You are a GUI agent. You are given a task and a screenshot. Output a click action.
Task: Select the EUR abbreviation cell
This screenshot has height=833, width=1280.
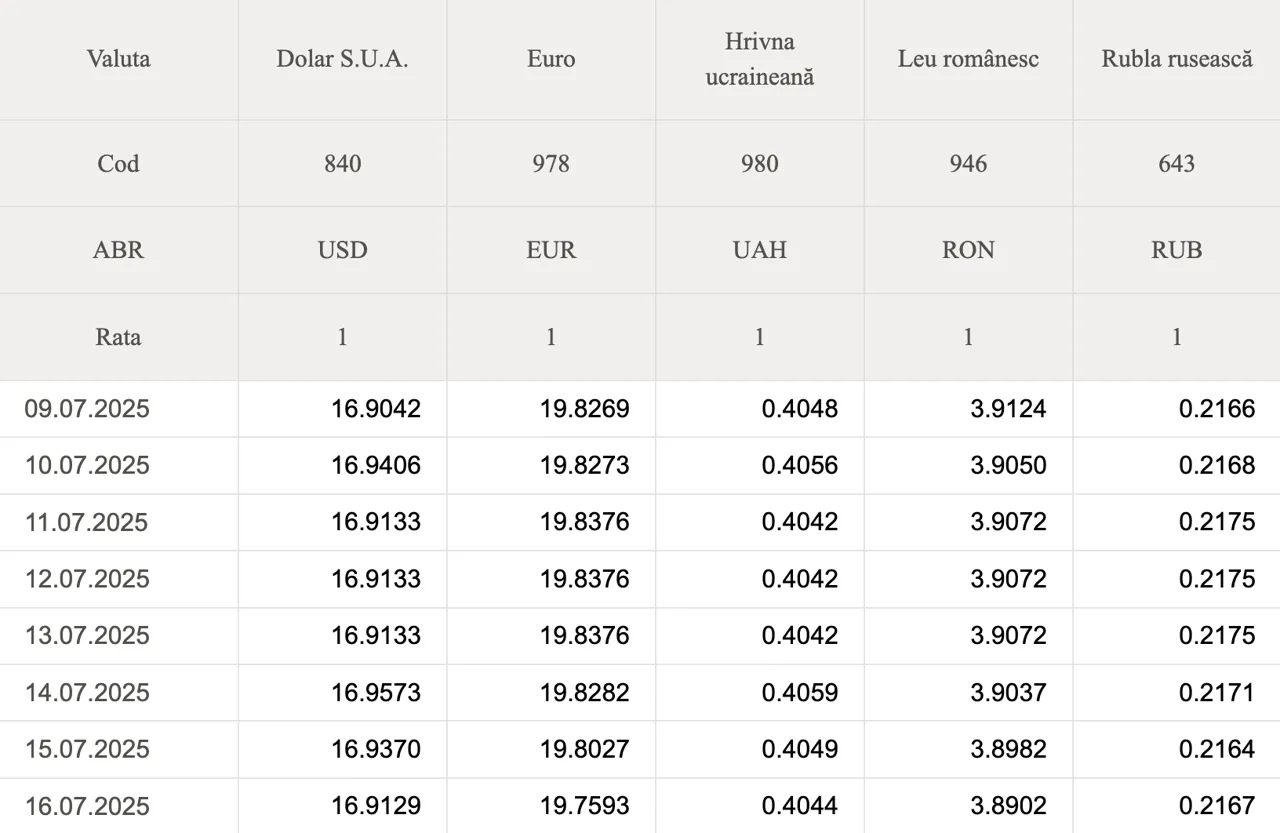tap(551, 250)
